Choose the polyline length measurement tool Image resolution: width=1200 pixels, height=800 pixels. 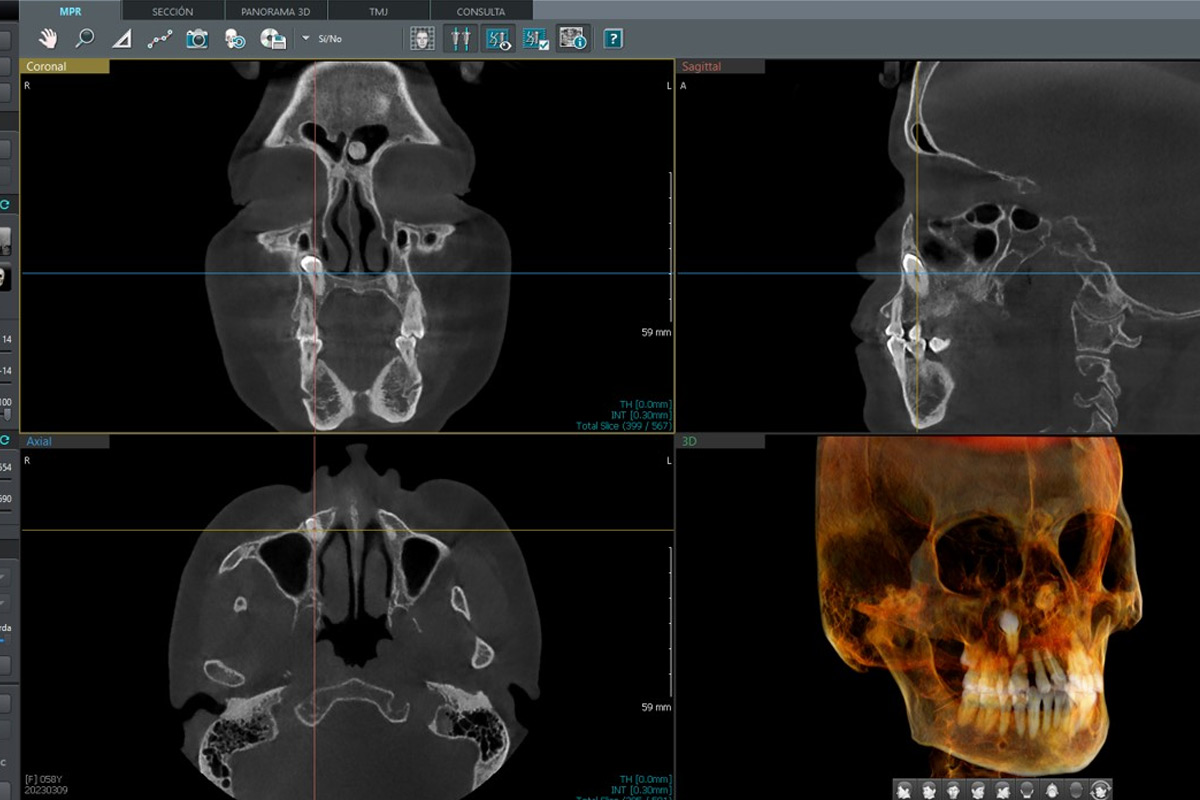point(159,39)
